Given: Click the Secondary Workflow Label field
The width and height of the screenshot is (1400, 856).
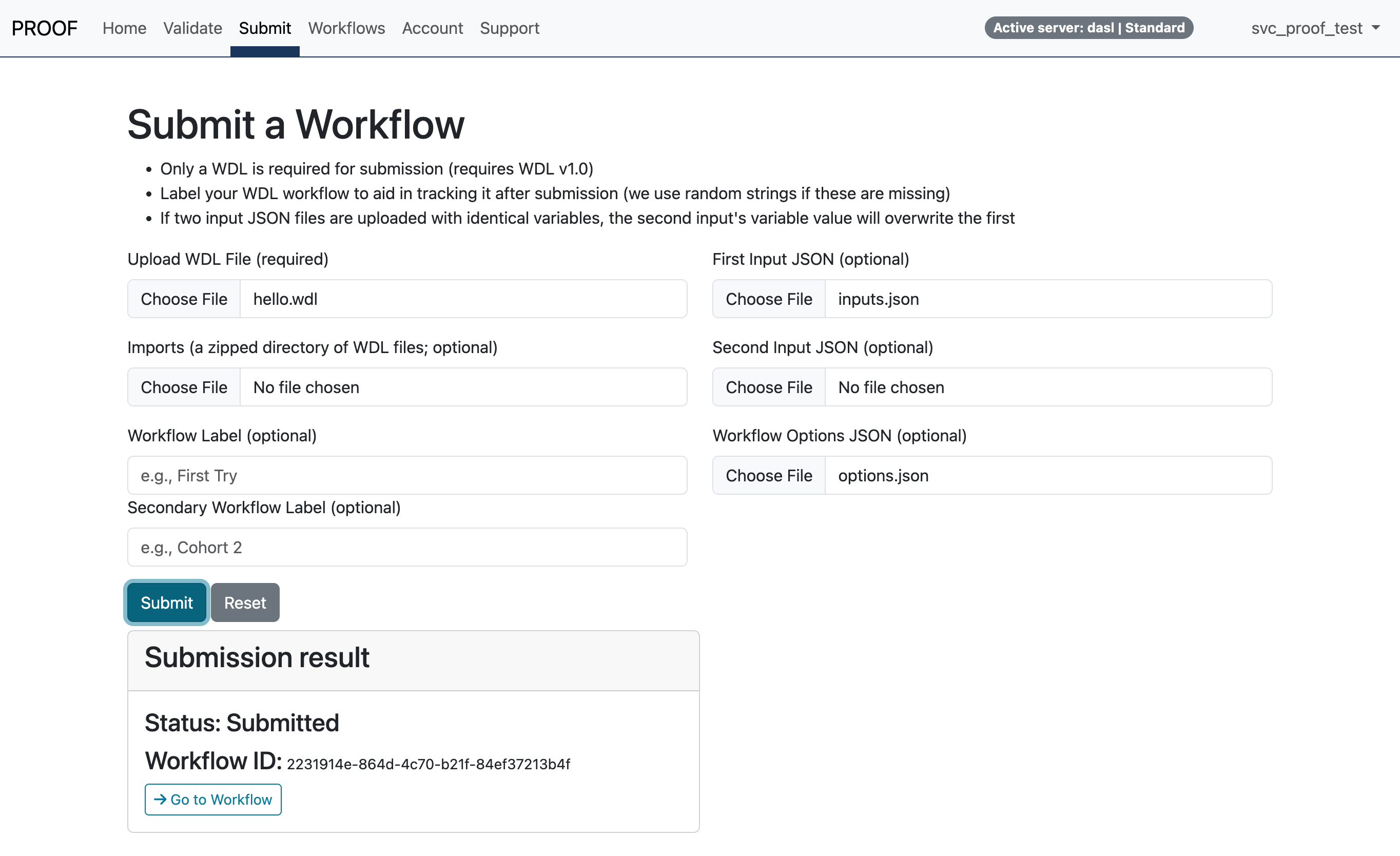Looking at the screenshot, I should coord(407,547).
